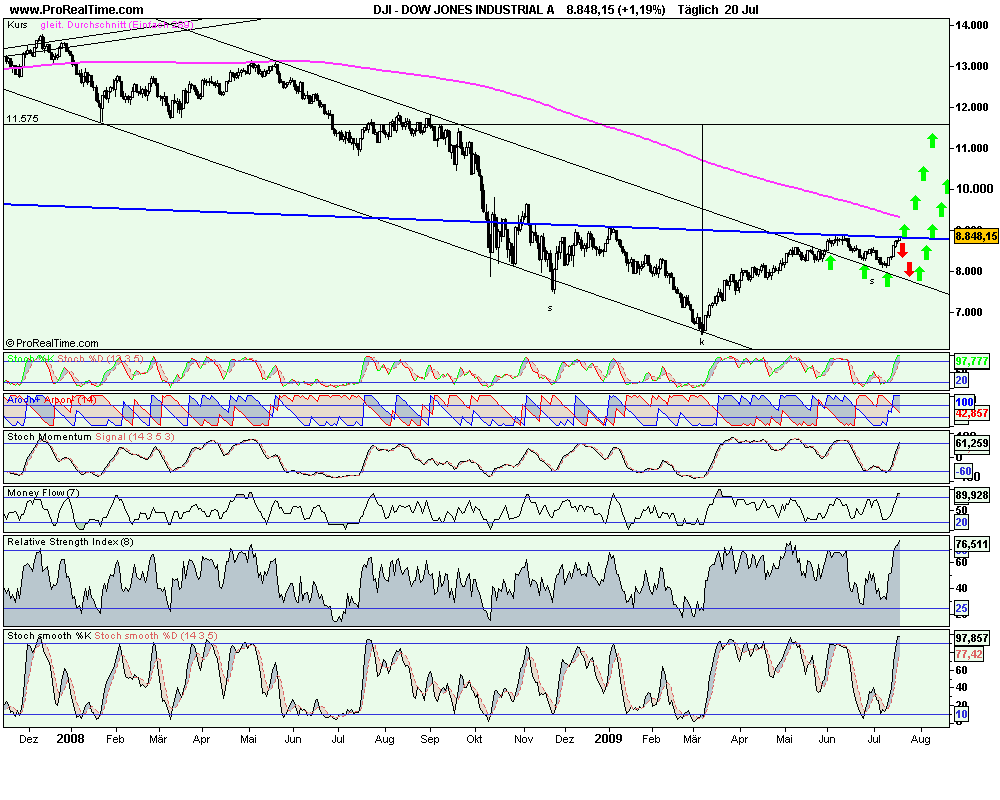This screenshot has height=800, width=1000.
Task: Click the -60 level box
Action: pyautogui.click(x=964, y=471)
